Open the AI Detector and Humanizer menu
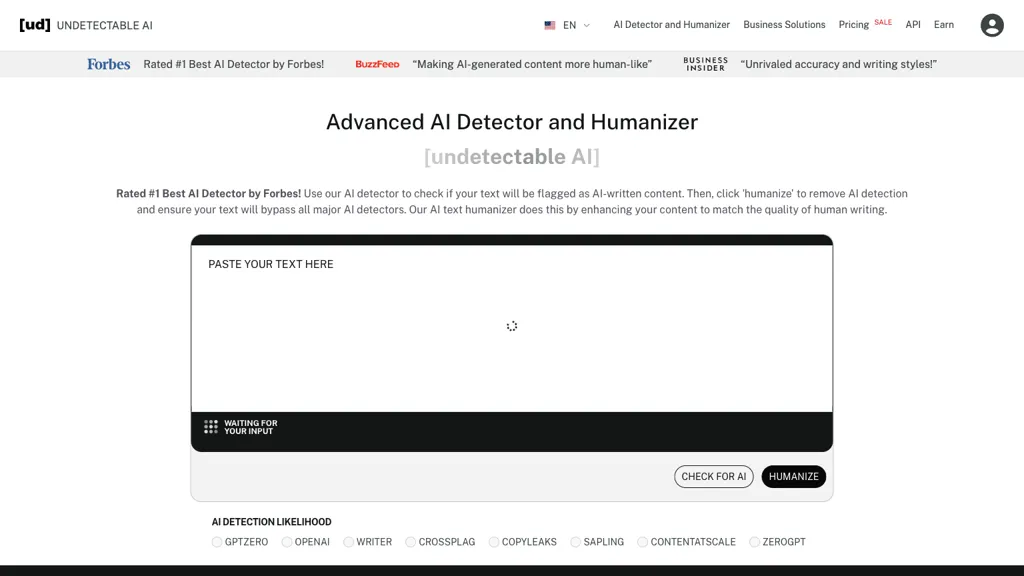Image resolution: width=1024 pixels, height=576 pixels. point(671,25)
